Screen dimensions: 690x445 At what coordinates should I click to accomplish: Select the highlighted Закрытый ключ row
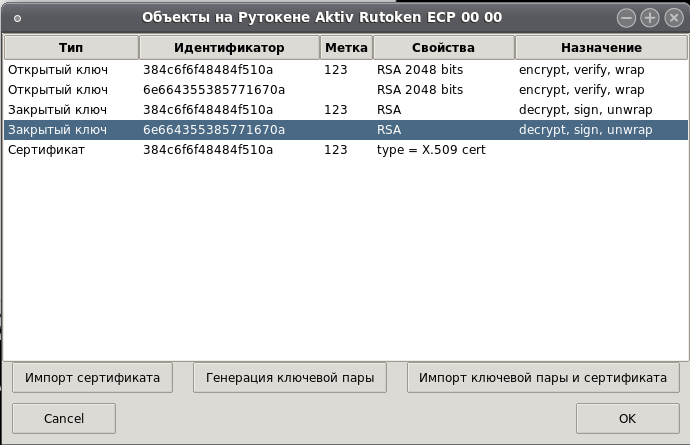tap(346, 130)
